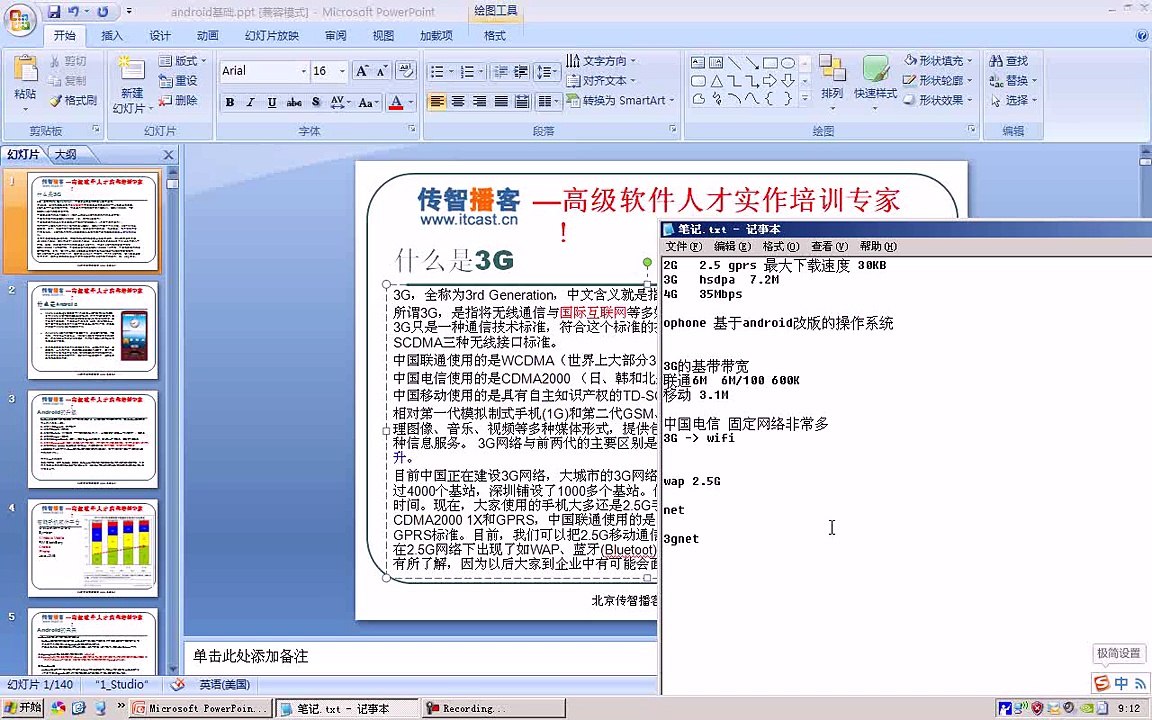Viewport: 1152px width, 720px height.
Task: Click the Quick Styles (快速样式) button
Action: click(875, 81)
